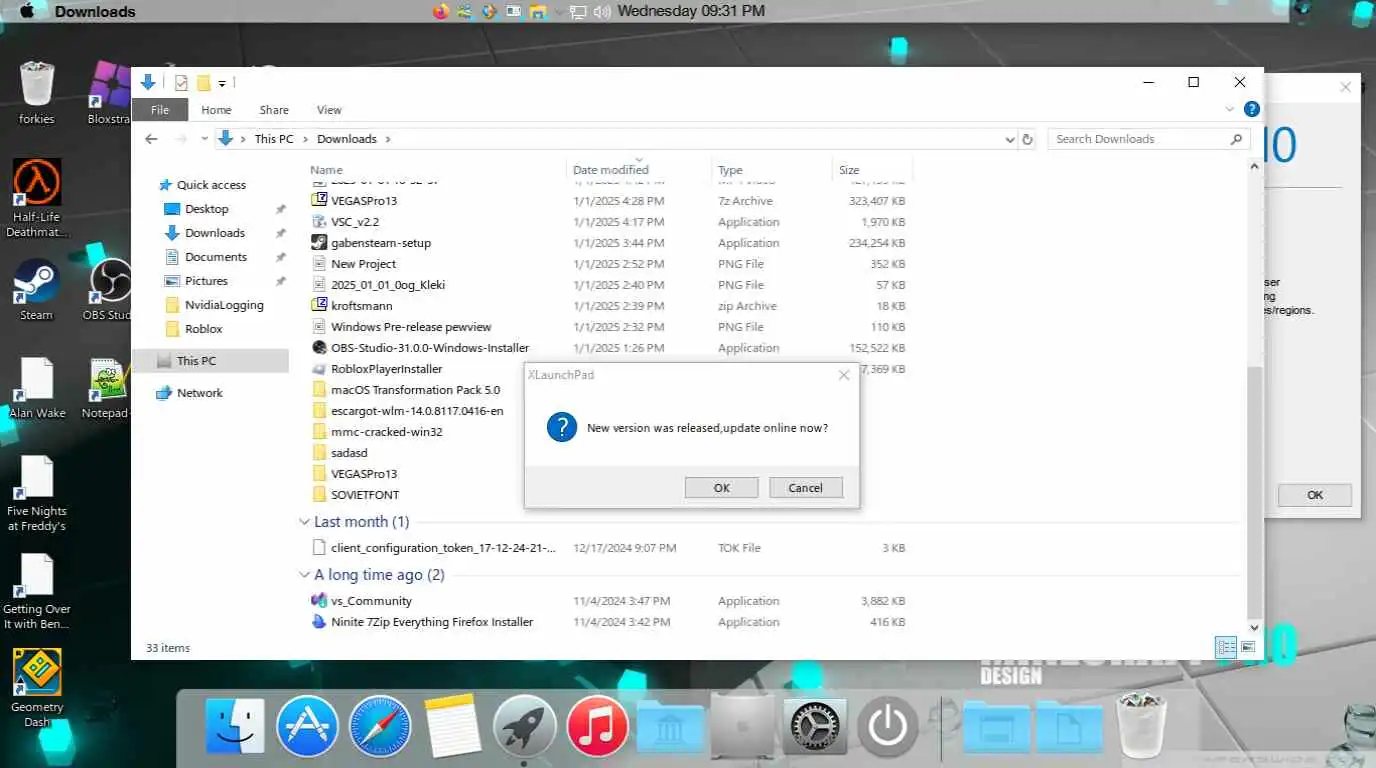The height and width of the screenshot is (768, 1376).
Task: Switch to Details view layout icon
Action: pyautogui.click(x=1226, y=647)
